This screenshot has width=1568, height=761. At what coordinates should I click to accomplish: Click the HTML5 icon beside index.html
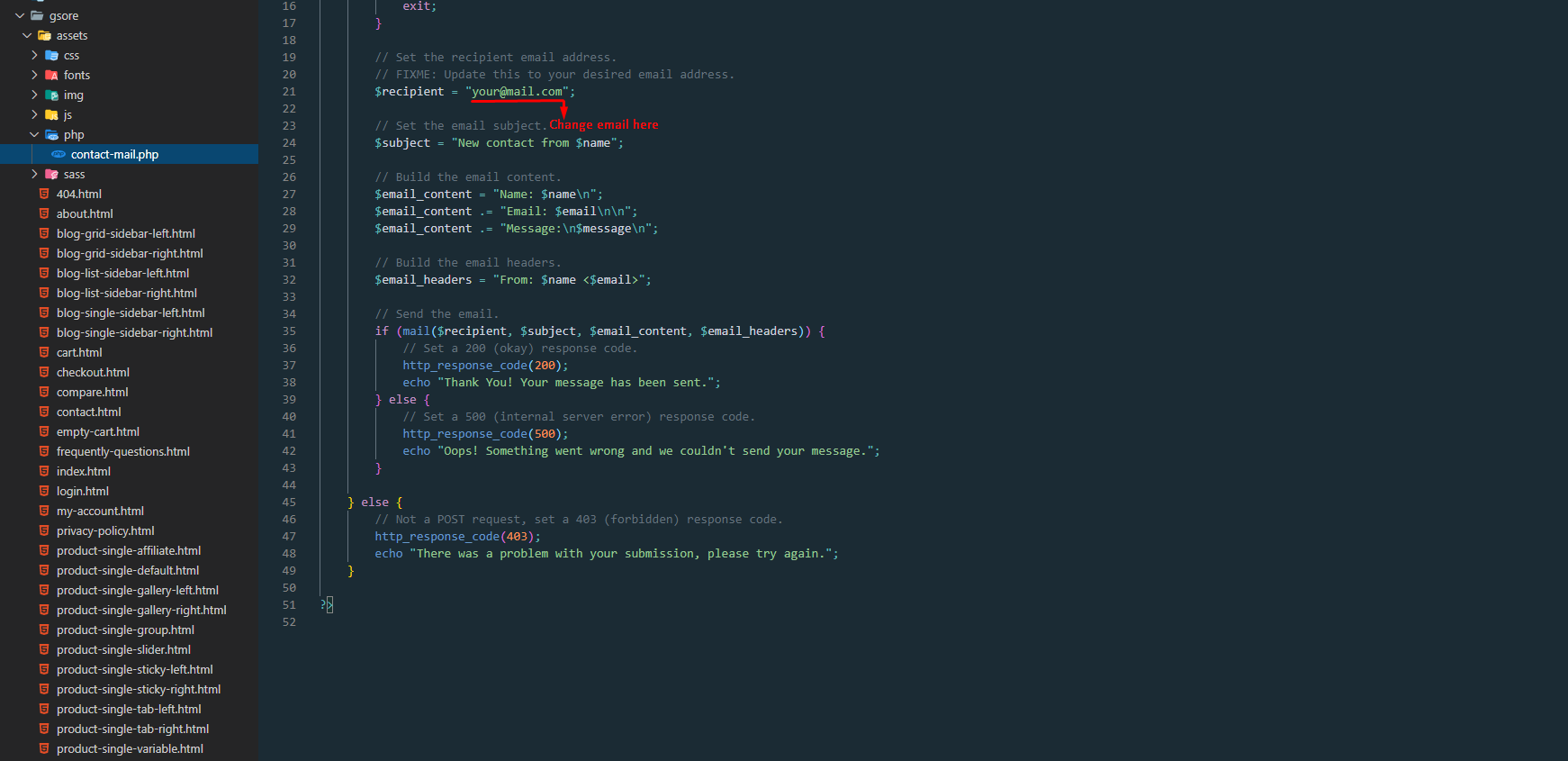pos(44,472)
